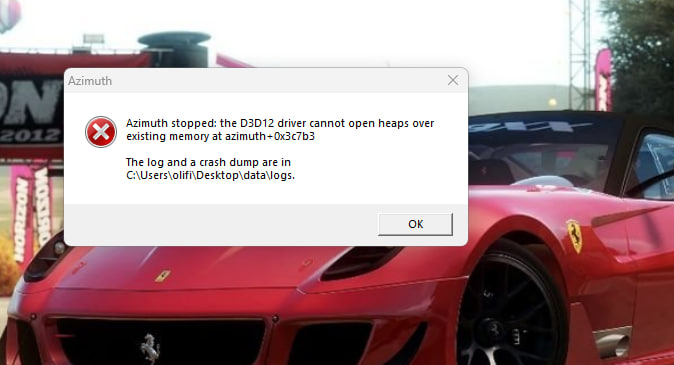Click the C:\Users\olifi\Desktop\data\logs. path text
Image resolution: width=674 pixels, height=365 pixels.
coord(210,175)
